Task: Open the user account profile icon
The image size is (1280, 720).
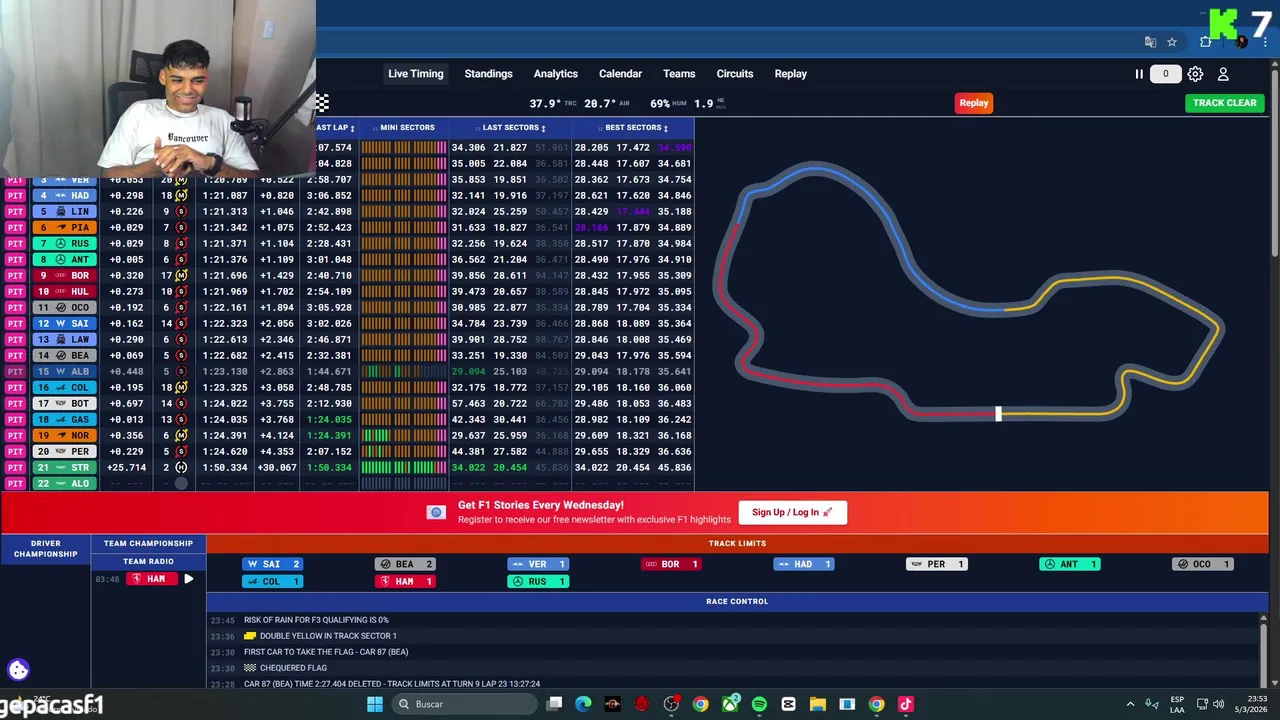Action: point(1223,74)
